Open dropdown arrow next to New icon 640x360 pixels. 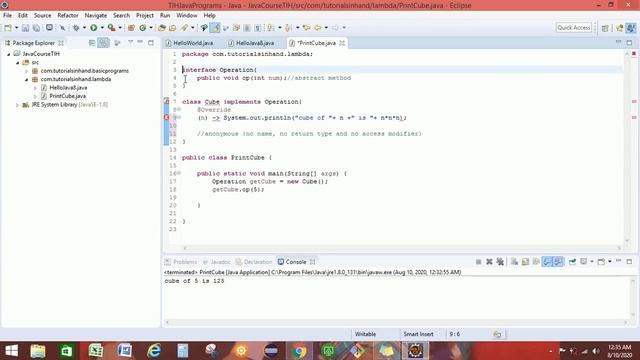[x=16, y=28]
